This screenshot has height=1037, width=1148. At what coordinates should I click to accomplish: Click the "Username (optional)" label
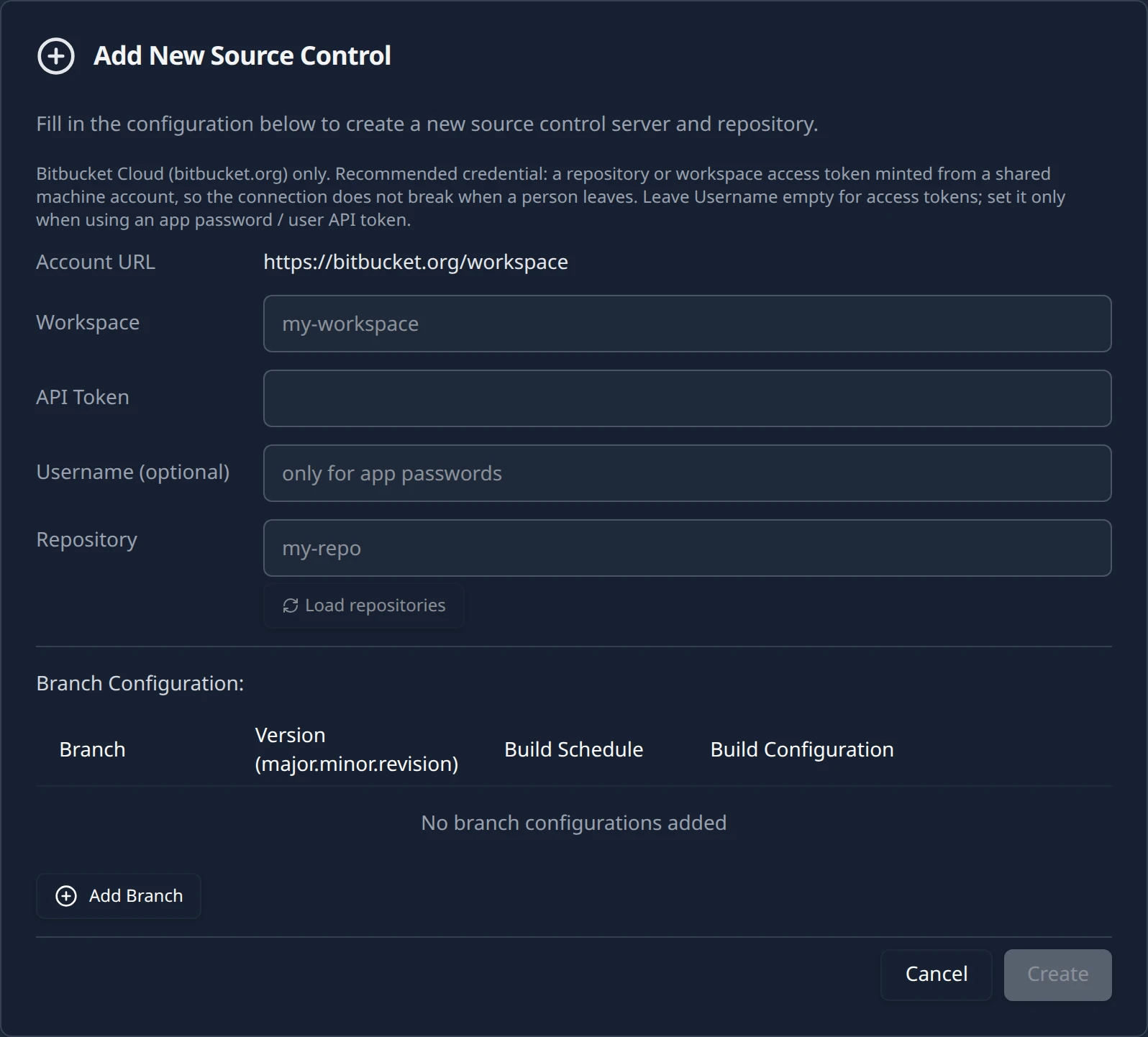[133, 472]
